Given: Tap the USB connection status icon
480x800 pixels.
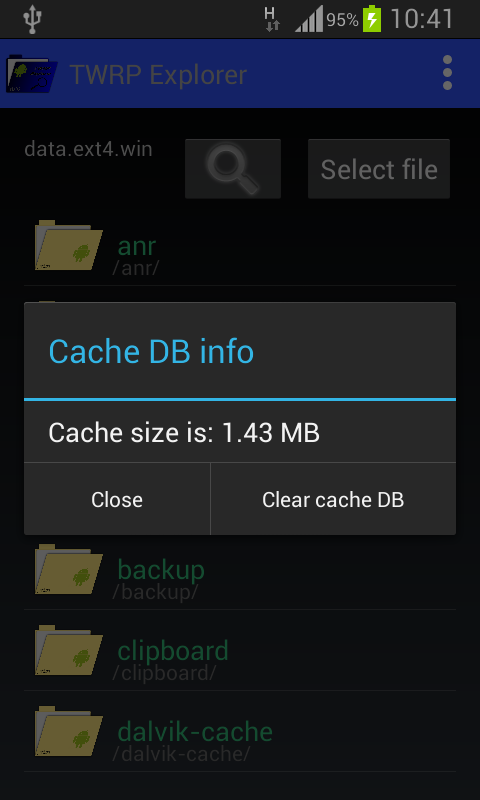Looking at the screenshot, I should pyautogui.click(x=32, y=19).
